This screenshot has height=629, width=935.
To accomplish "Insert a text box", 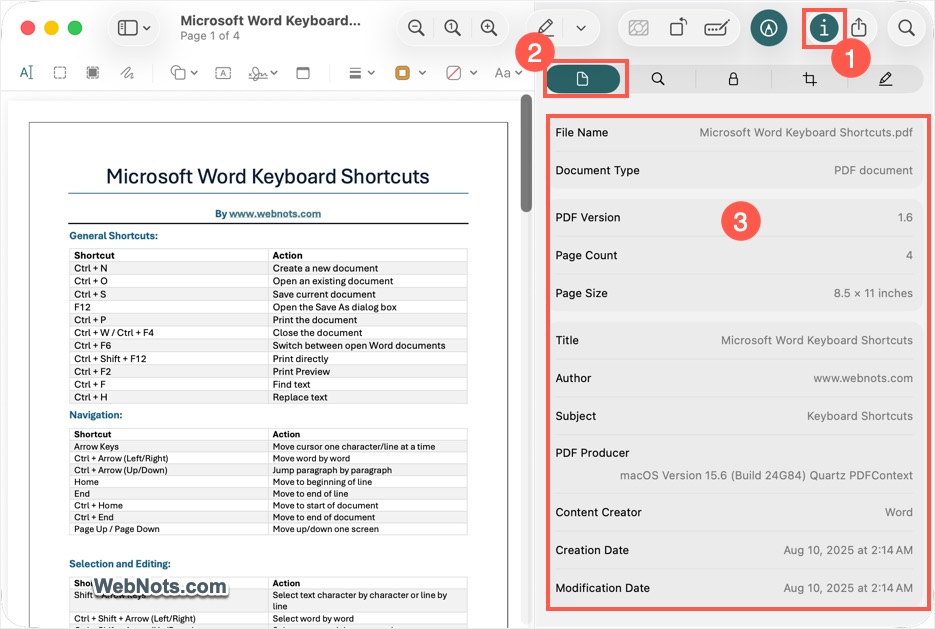I will coord(223,73).
